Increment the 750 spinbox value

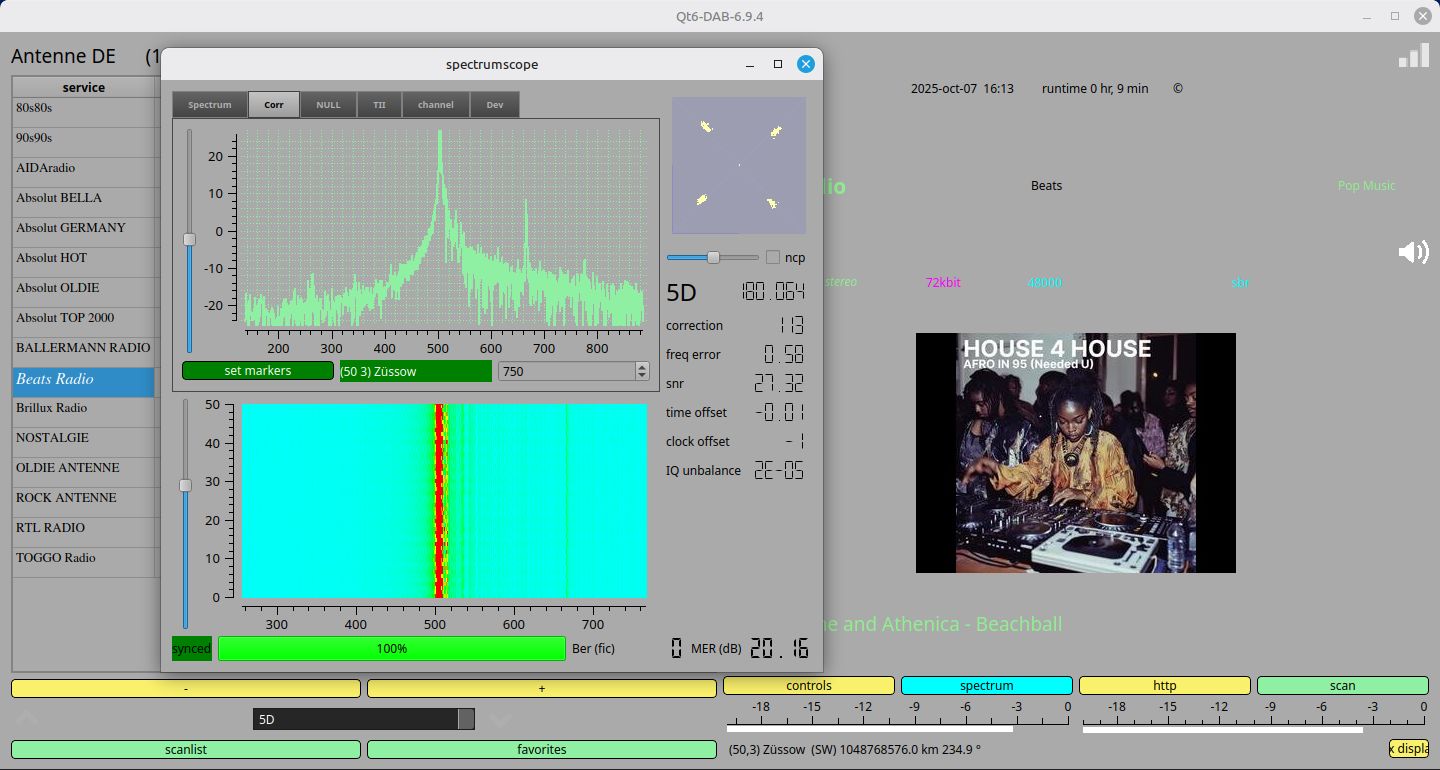pos(641,366)
